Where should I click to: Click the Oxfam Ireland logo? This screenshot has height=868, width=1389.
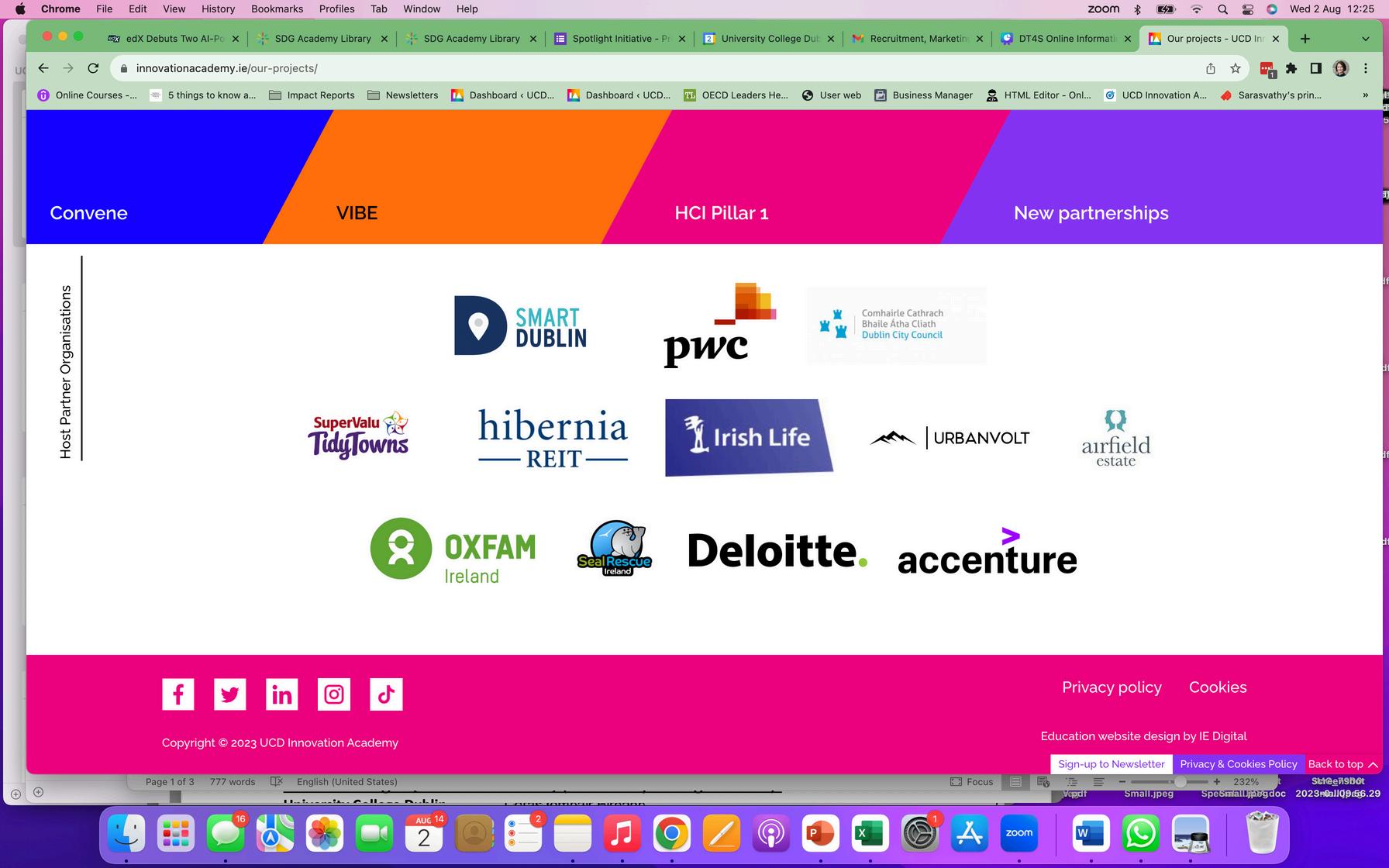pyautogui.click(x=453, y=550)
